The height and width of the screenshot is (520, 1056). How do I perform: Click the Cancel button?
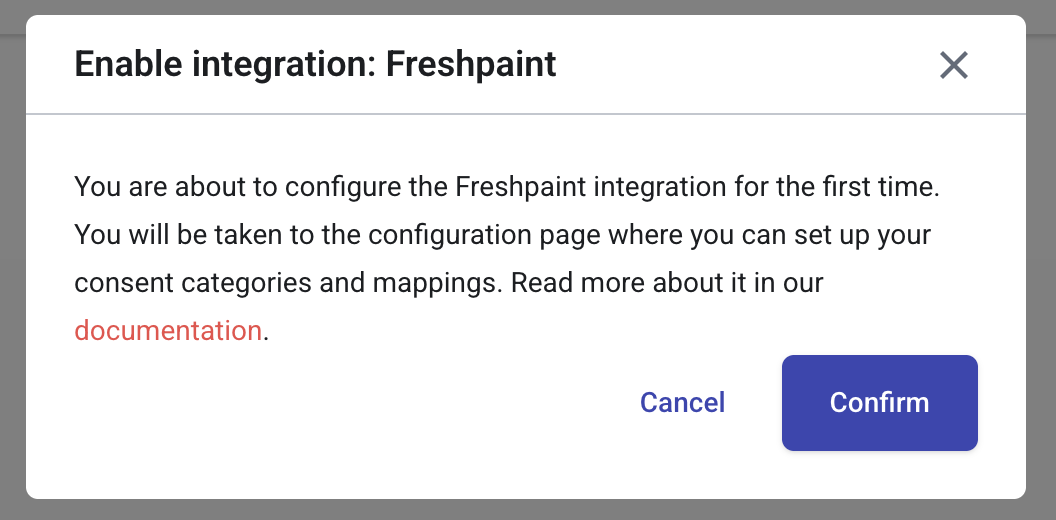(x=682, y=403)
